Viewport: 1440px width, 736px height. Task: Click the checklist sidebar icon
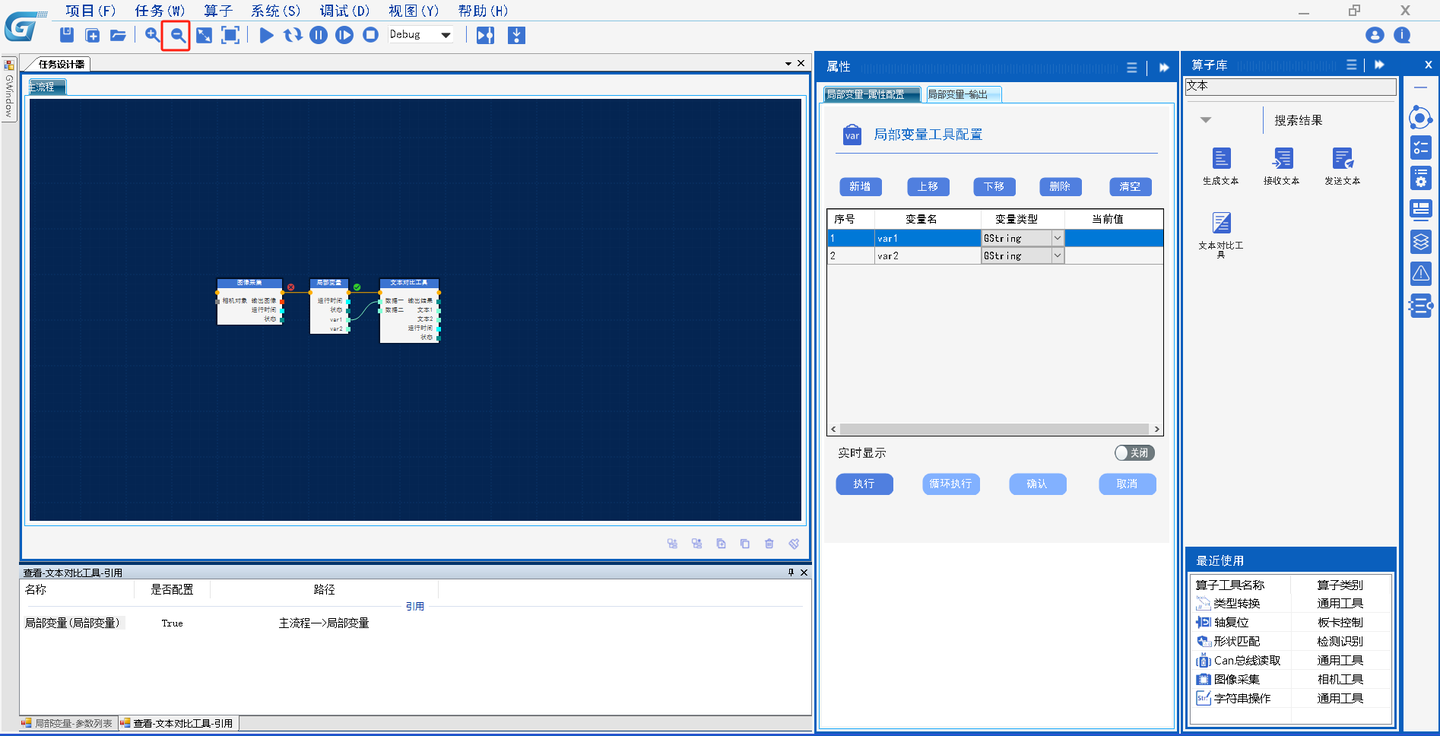[1421, 148]
